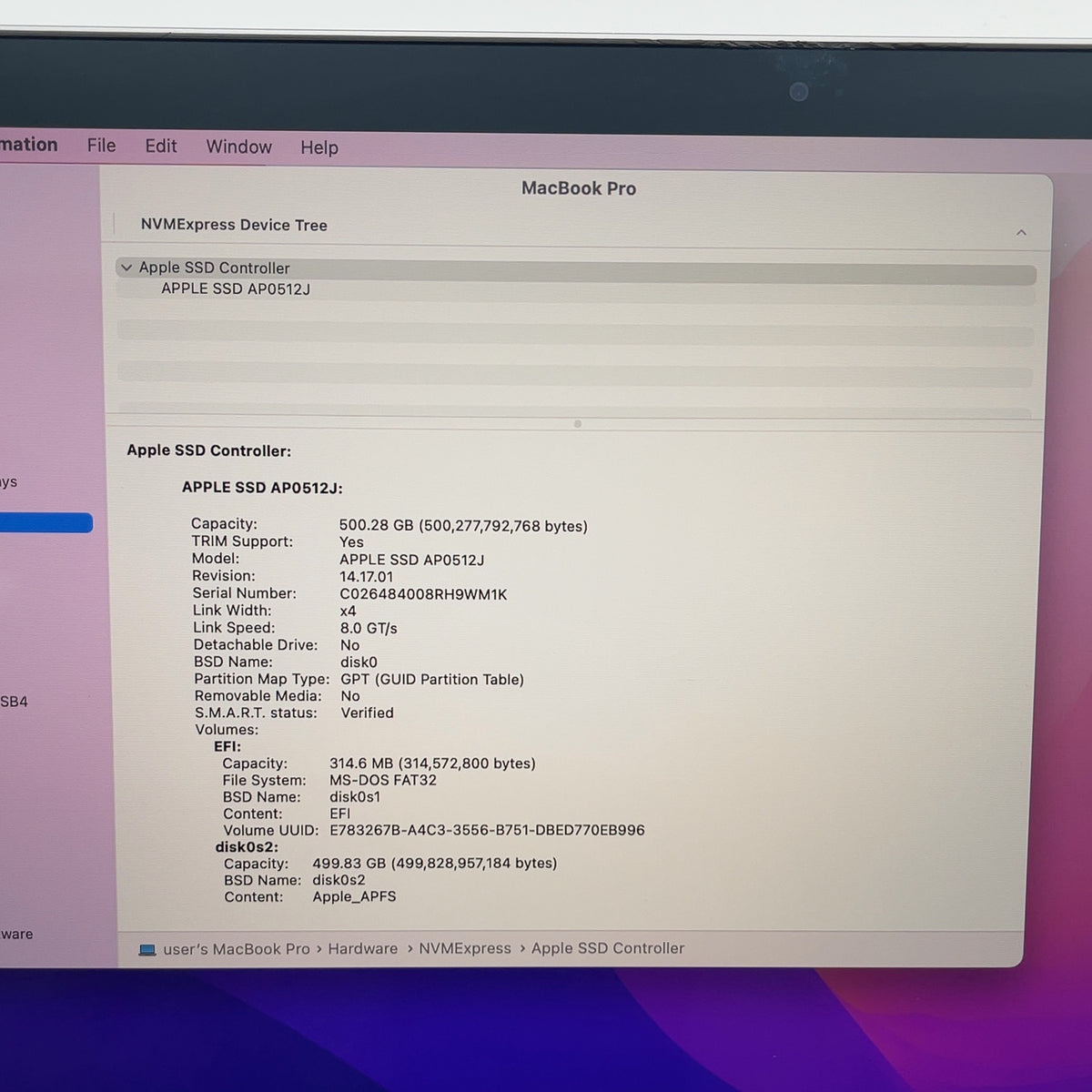Go to user's MacBook Pro in path bar
This screenshot has width=1092, height=1092.
click(237, 948)
